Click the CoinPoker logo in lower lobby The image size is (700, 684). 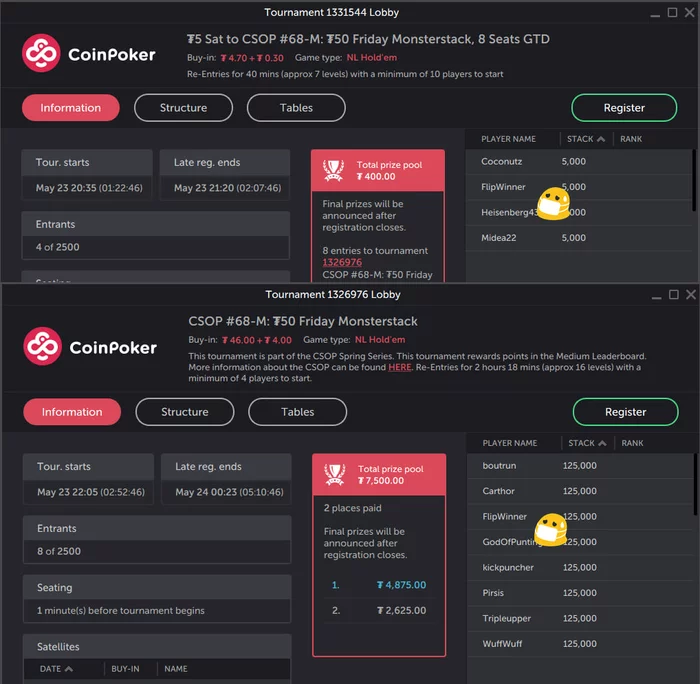point(90,346)
